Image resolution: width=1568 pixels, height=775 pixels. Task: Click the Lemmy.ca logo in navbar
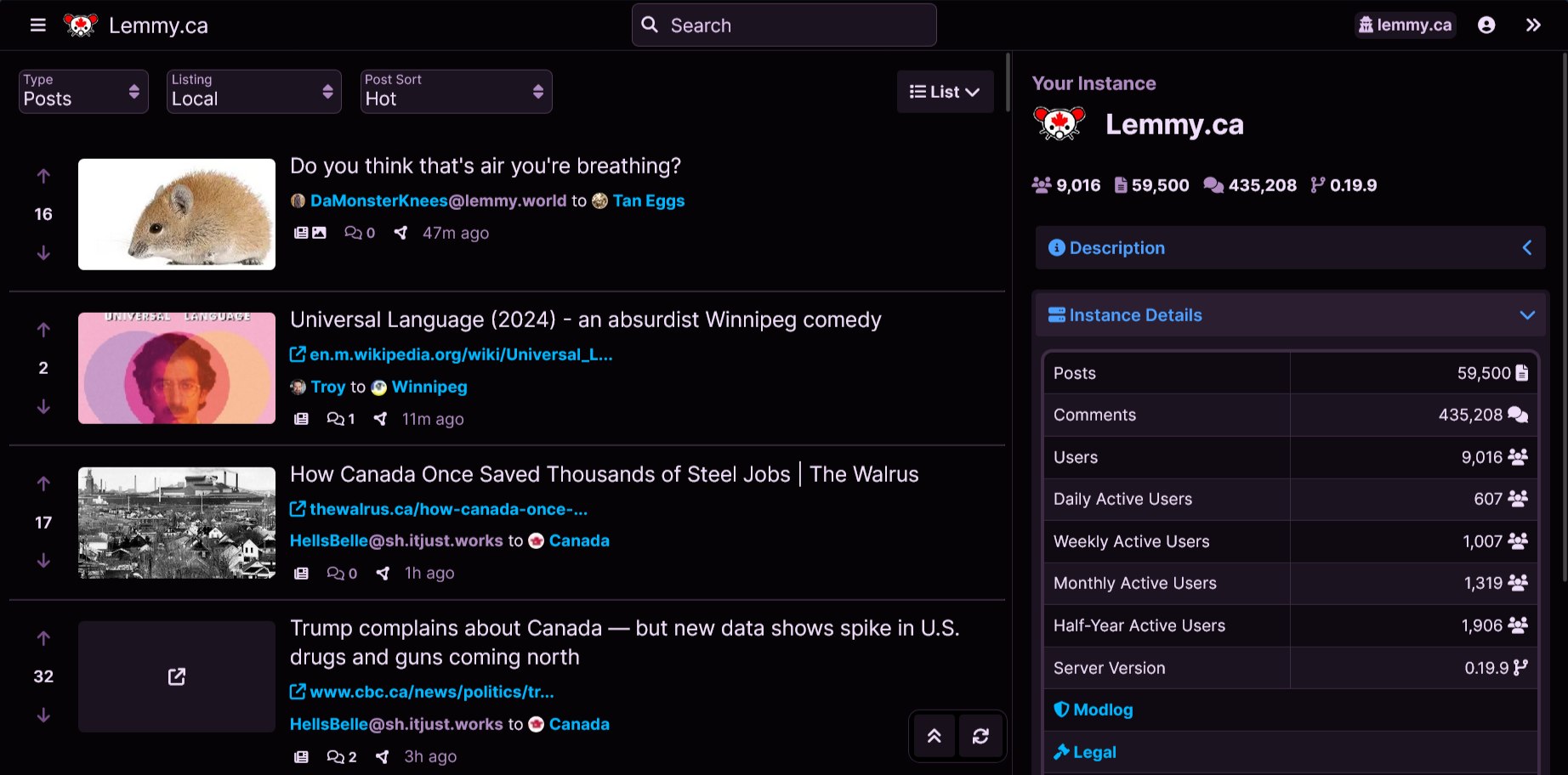(x=82, y=25)
